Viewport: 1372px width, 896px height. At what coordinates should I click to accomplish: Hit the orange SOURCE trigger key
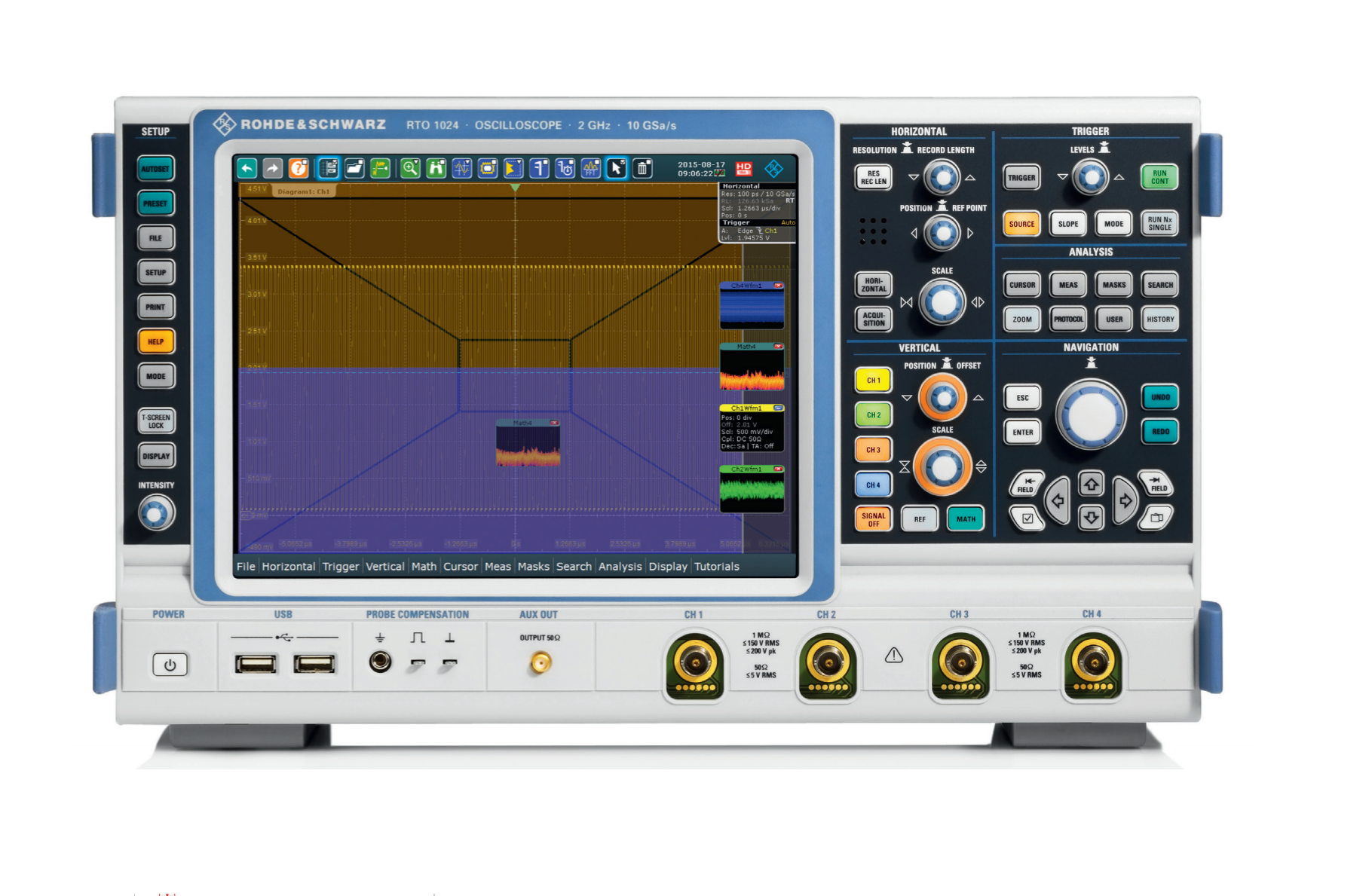tap(1021, 224)
